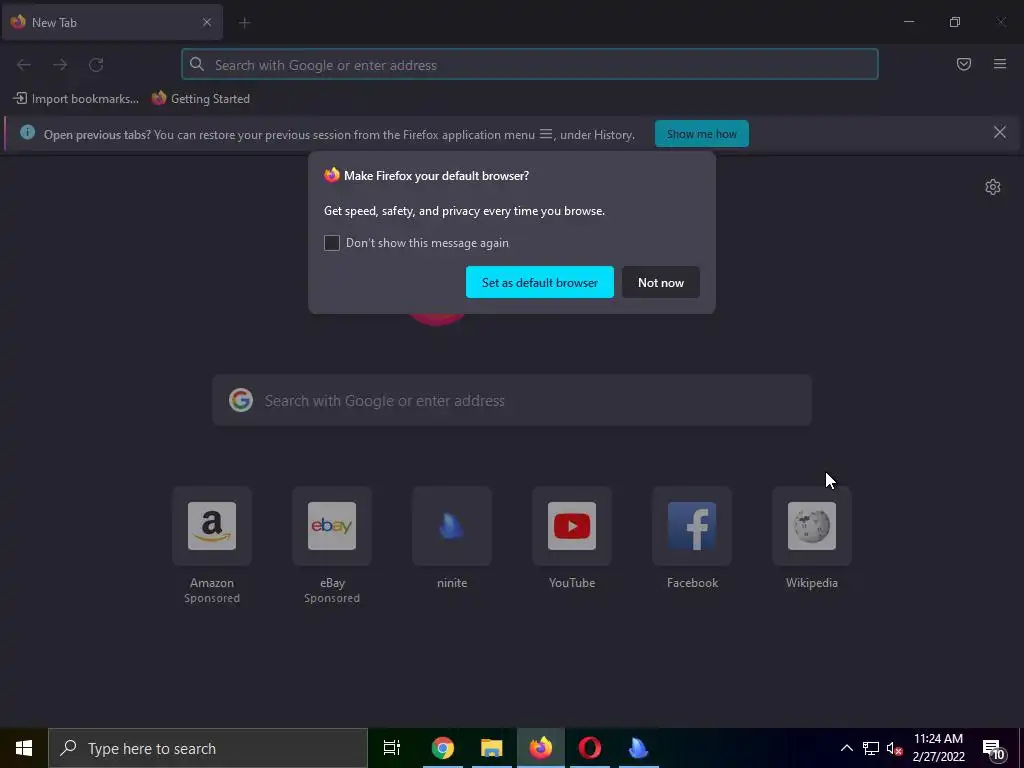Viewport: 1024px width, 768px height.
Task: Open a new tab with plus icon
Action: [x=244, y=23]
